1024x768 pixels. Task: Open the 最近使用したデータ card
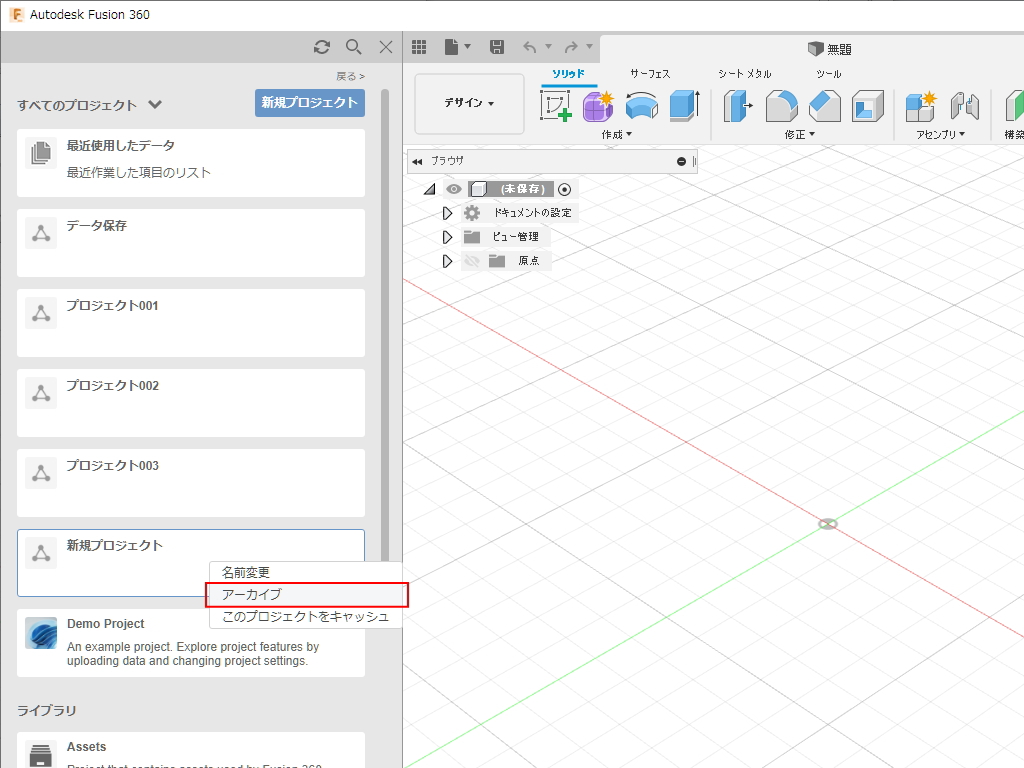[191, 163]
